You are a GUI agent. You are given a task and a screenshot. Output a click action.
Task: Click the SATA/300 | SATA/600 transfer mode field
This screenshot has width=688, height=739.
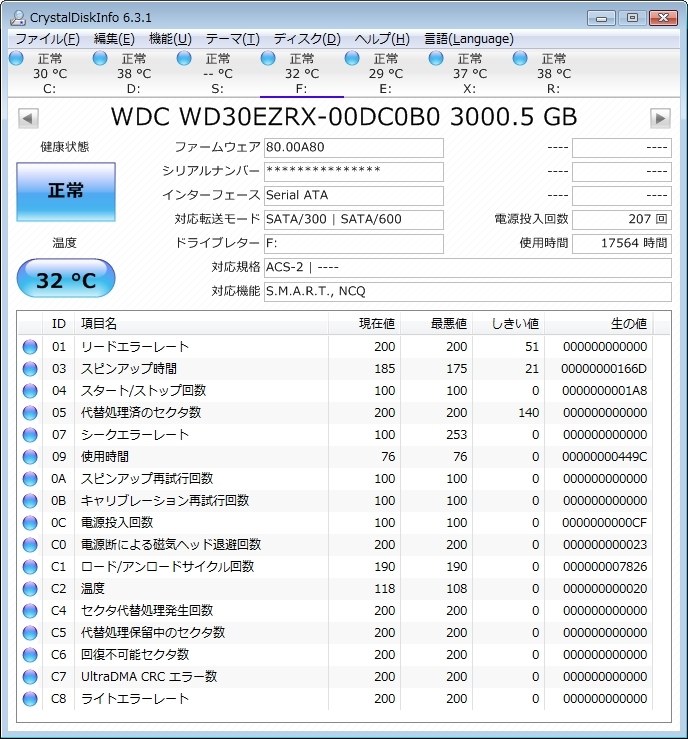(x=353, y=220)
